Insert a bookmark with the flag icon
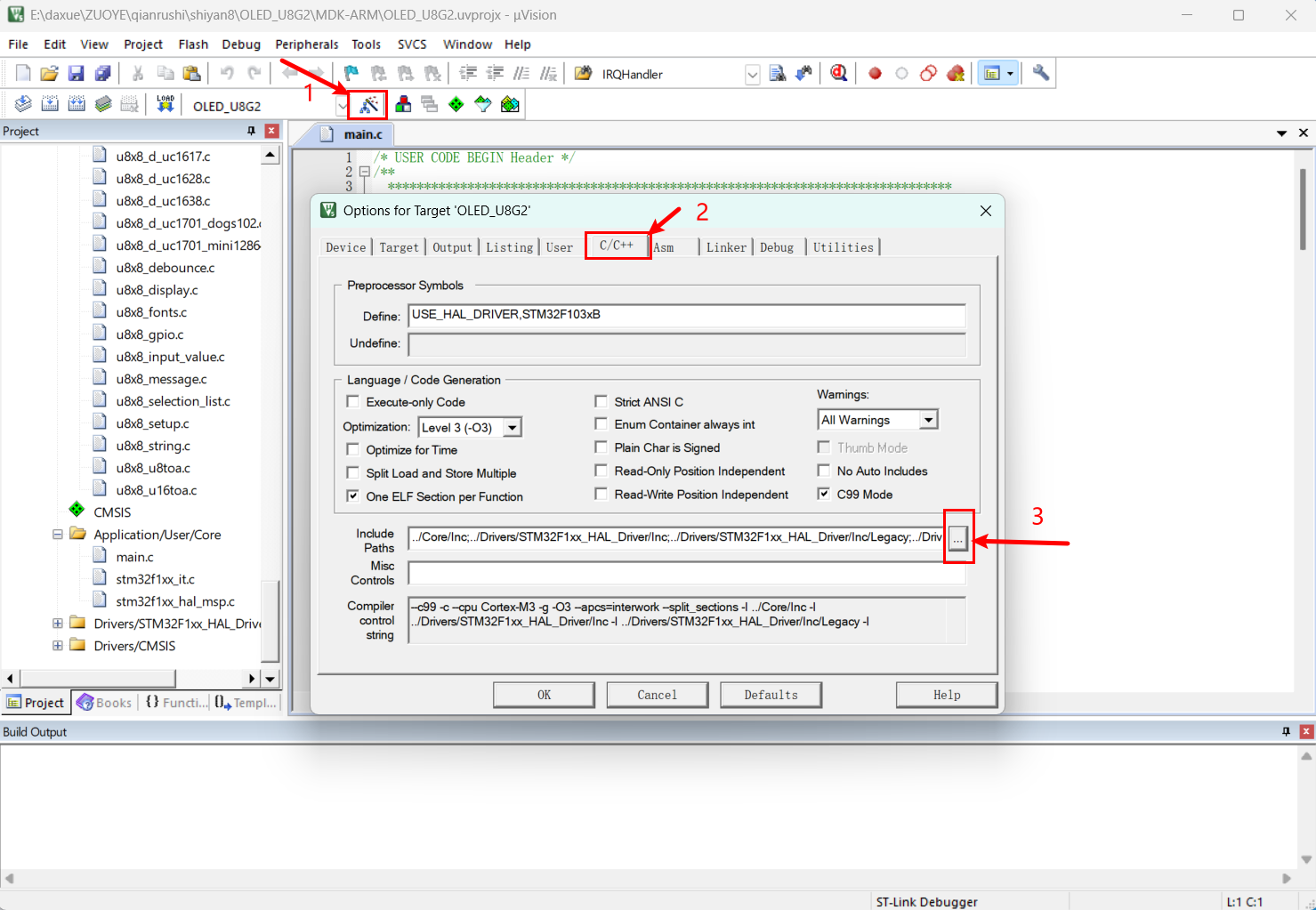 pos(351,74)
